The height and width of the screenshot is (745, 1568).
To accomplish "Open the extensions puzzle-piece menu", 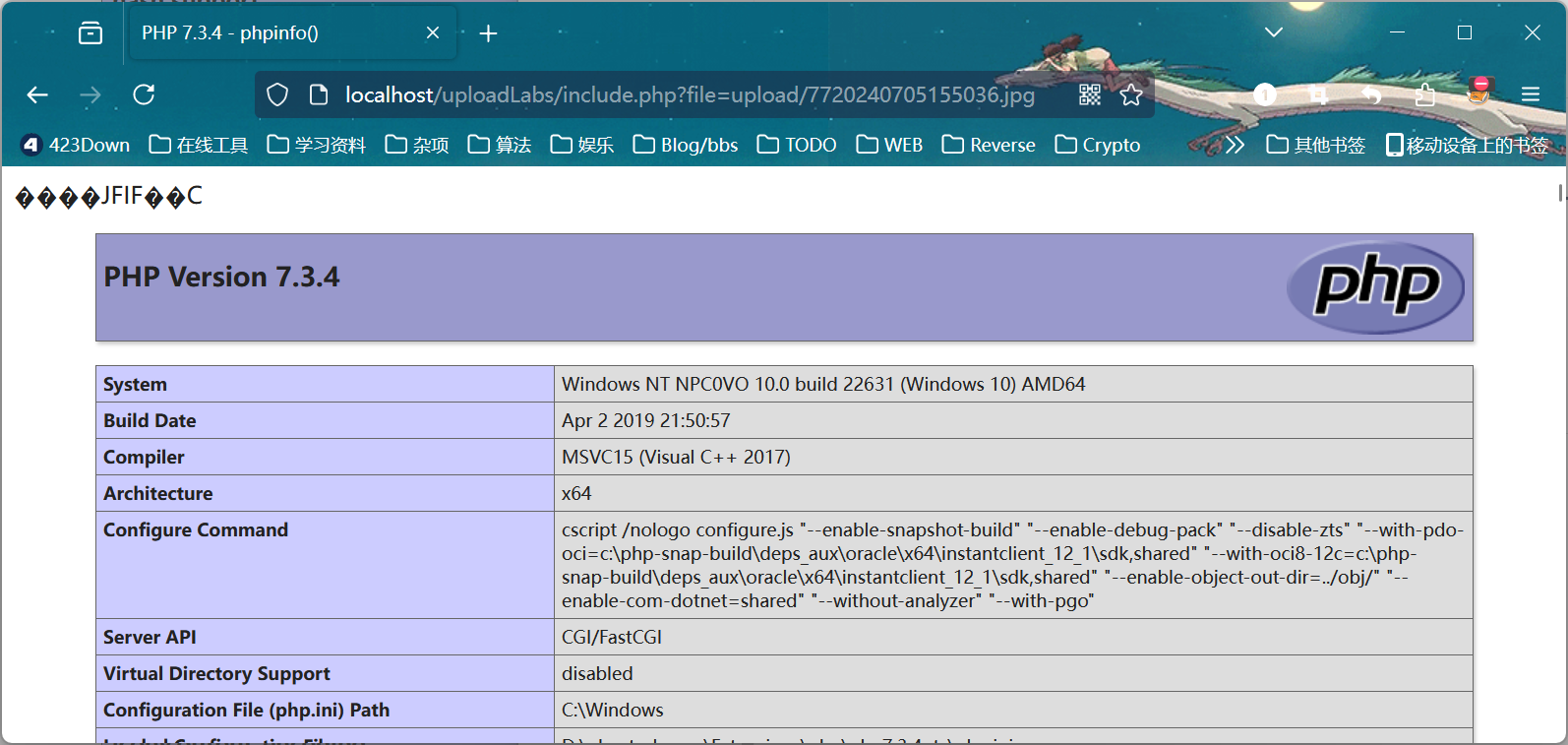I will [x=1424, y=94].
